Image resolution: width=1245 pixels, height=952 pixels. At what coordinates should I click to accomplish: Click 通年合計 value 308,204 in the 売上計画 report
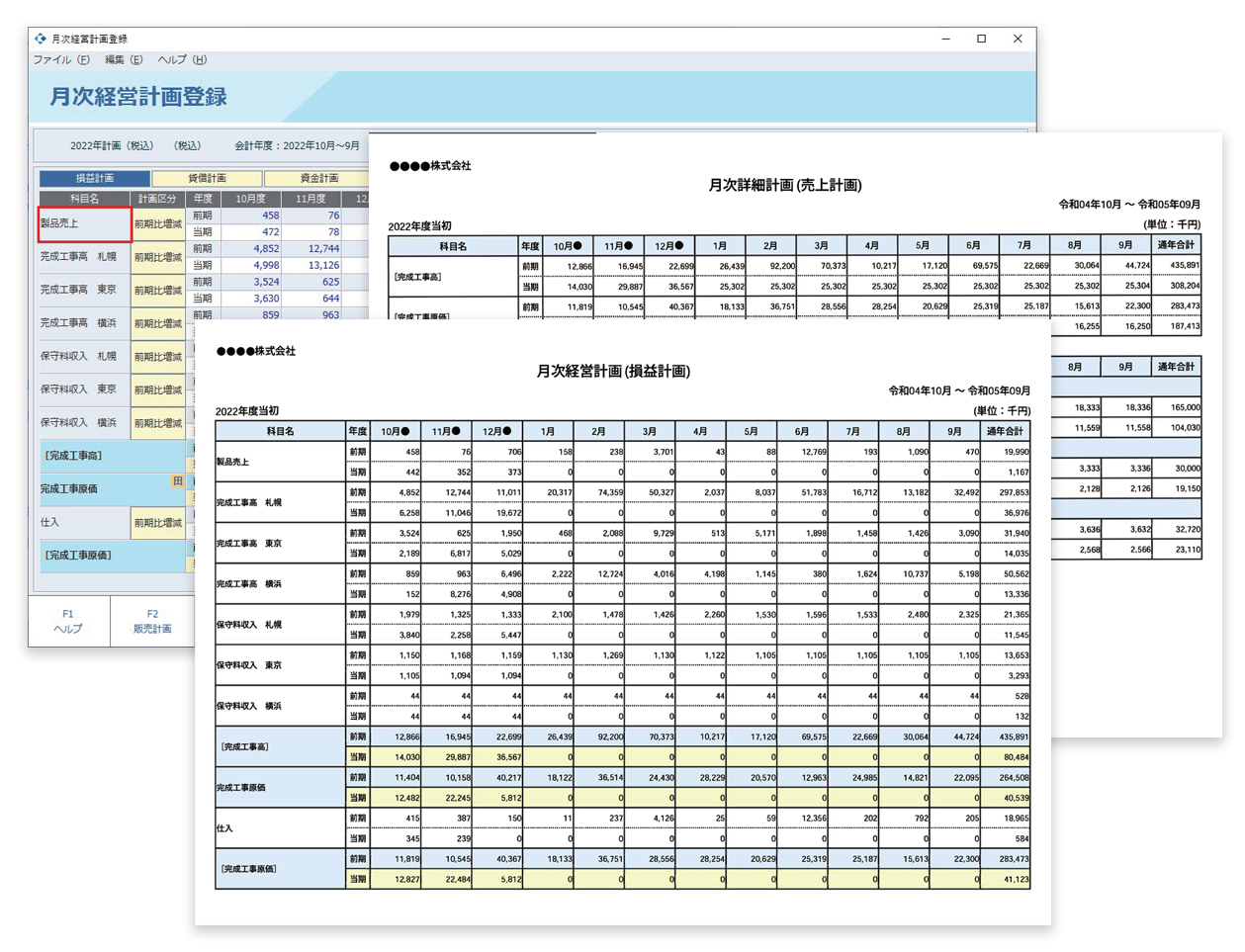1177,286
